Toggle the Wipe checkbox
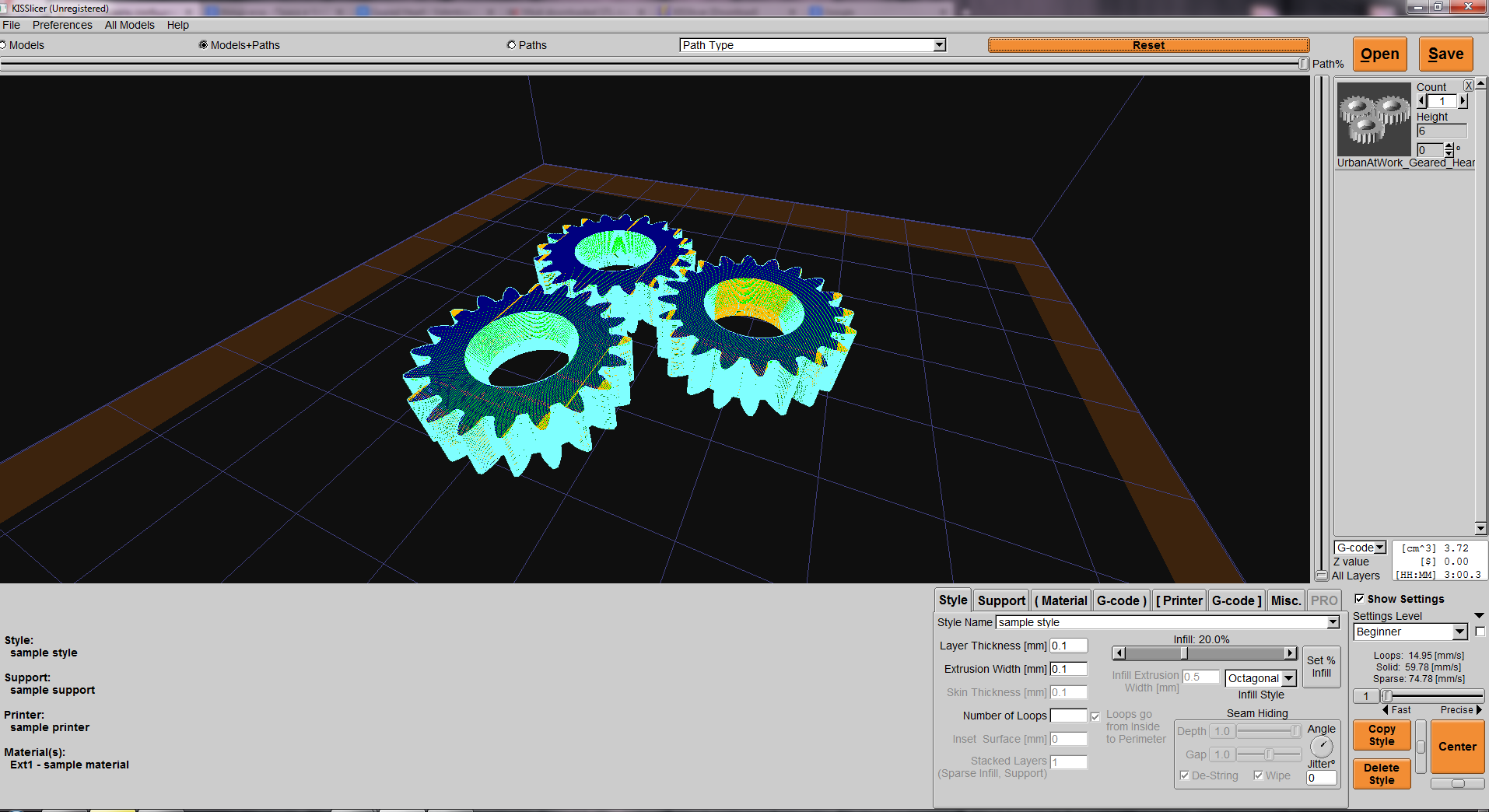Viewport: 1489px width, 812px height. (1258, 775)
